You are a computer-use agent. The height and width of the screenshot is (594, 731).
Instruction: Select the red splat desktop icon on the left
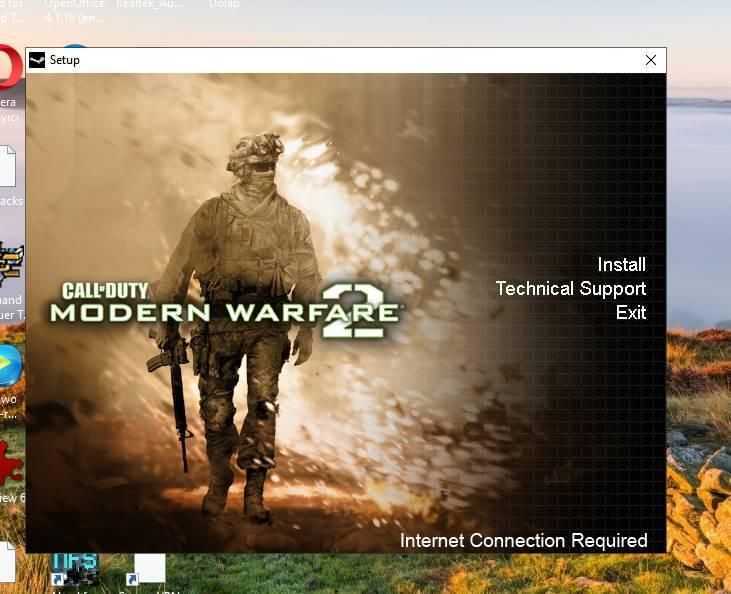[x=10, y=463]
